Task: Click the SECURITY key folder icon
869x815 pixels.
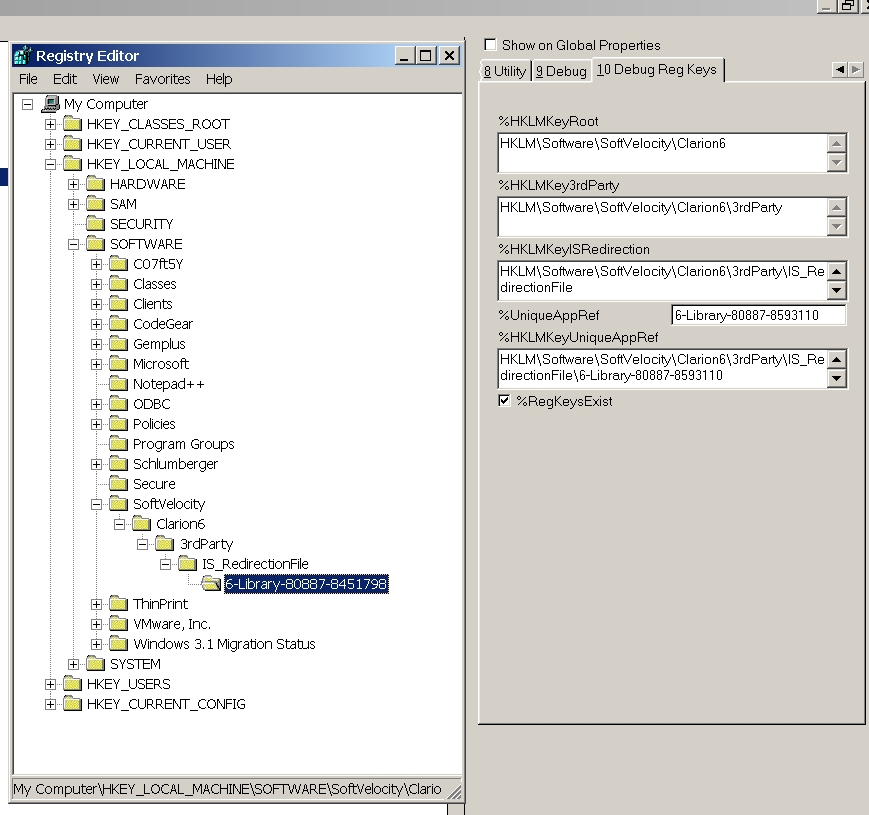Action: 95,224
